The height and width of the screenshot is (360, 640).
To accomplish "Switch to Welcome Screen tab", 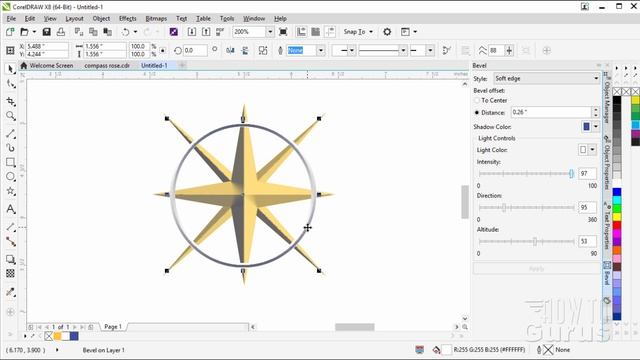I will [47, 66].
